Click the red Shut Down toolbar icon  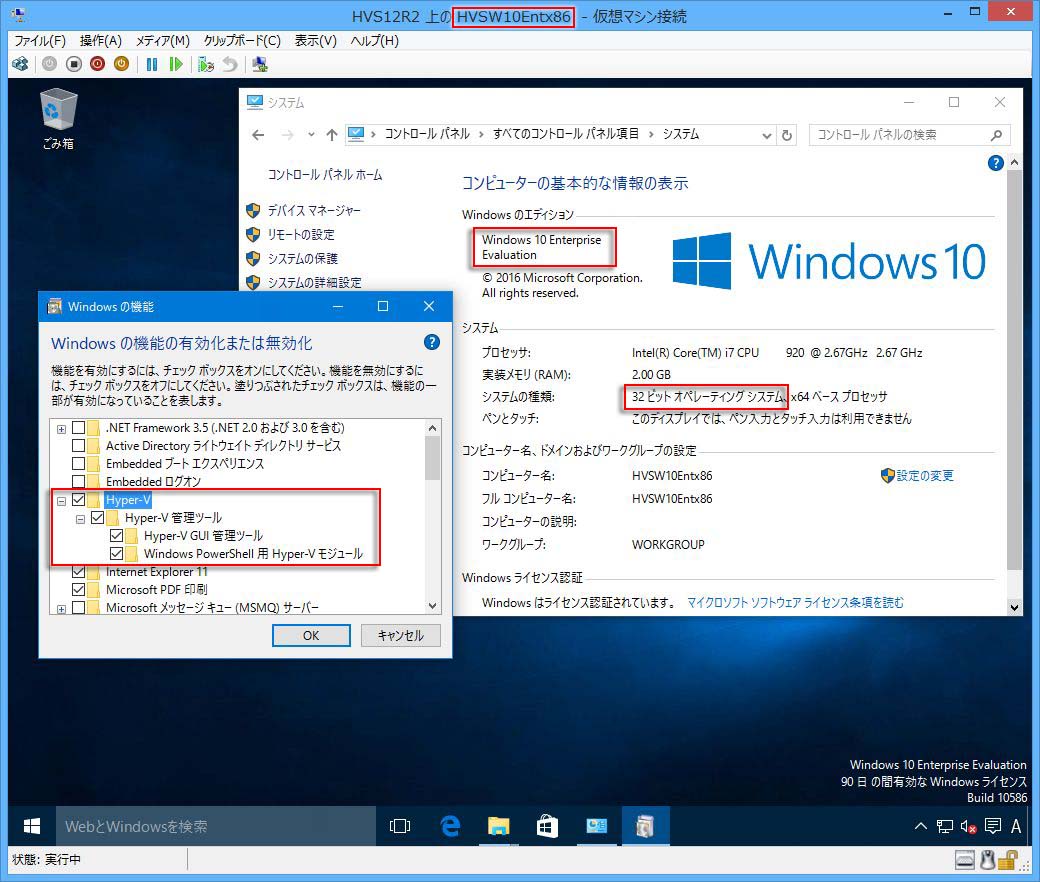tap(98, 64)
